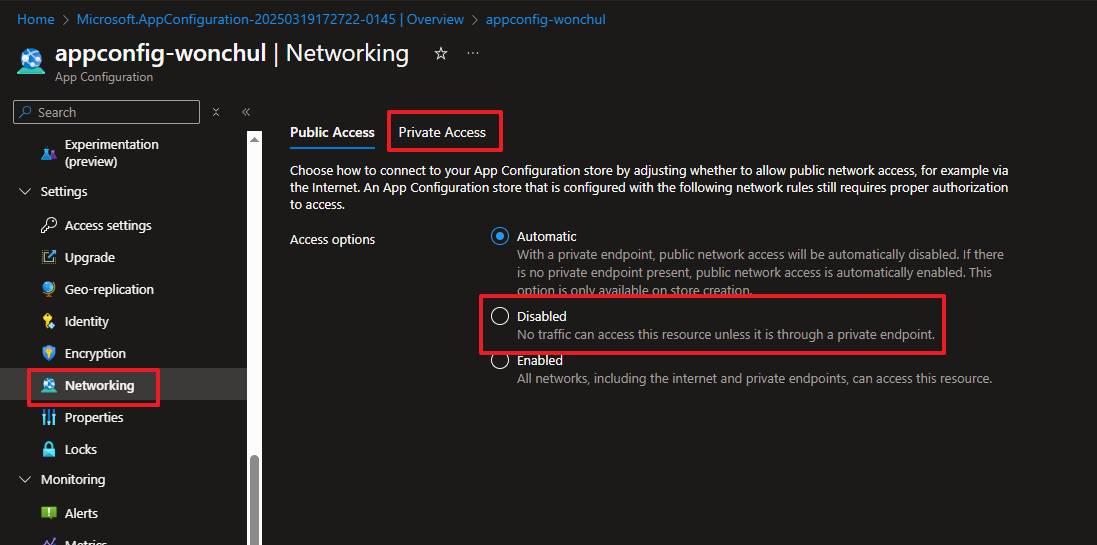Open the Microsoft.AppConfiguration Overview breadcrumb
Viewport: 1097px width, 545px height.
coord(270,20)
